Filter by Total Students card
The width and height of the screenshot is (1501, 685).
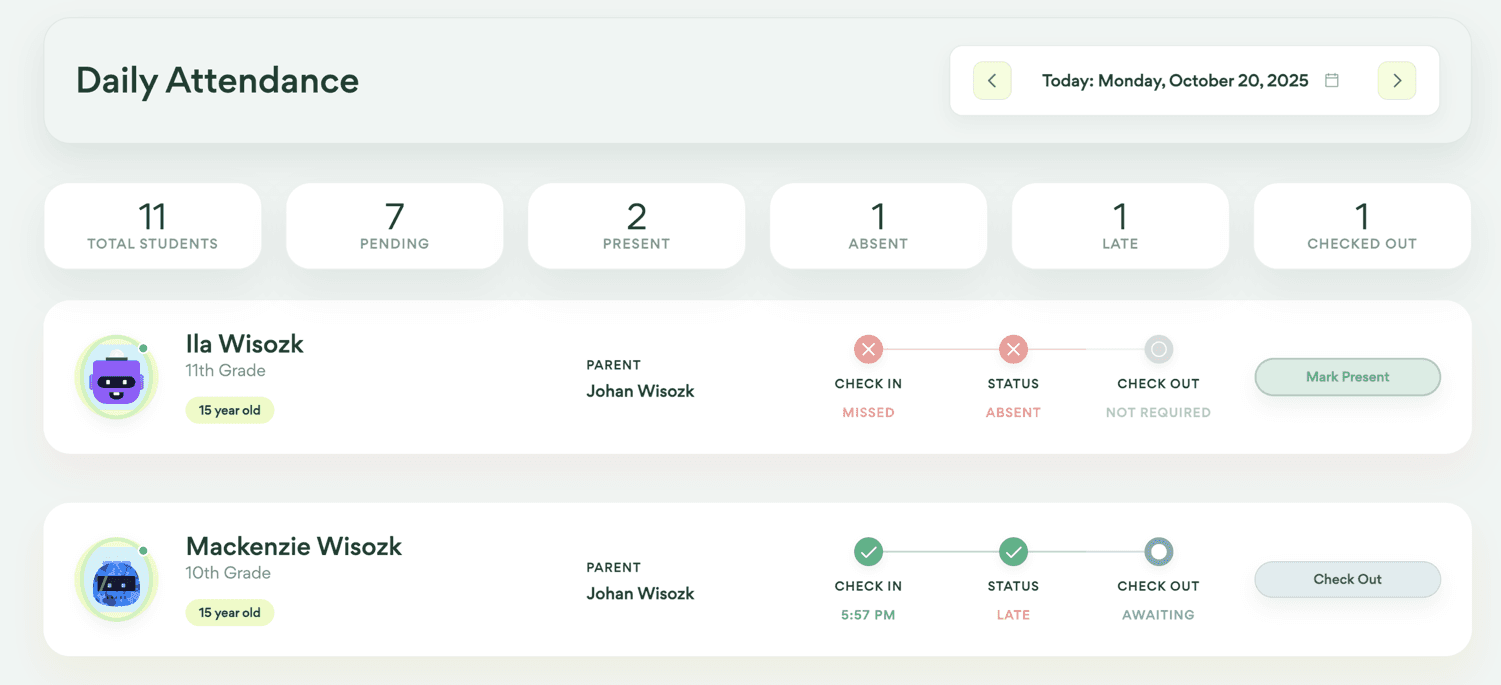(x=152, y=226)
